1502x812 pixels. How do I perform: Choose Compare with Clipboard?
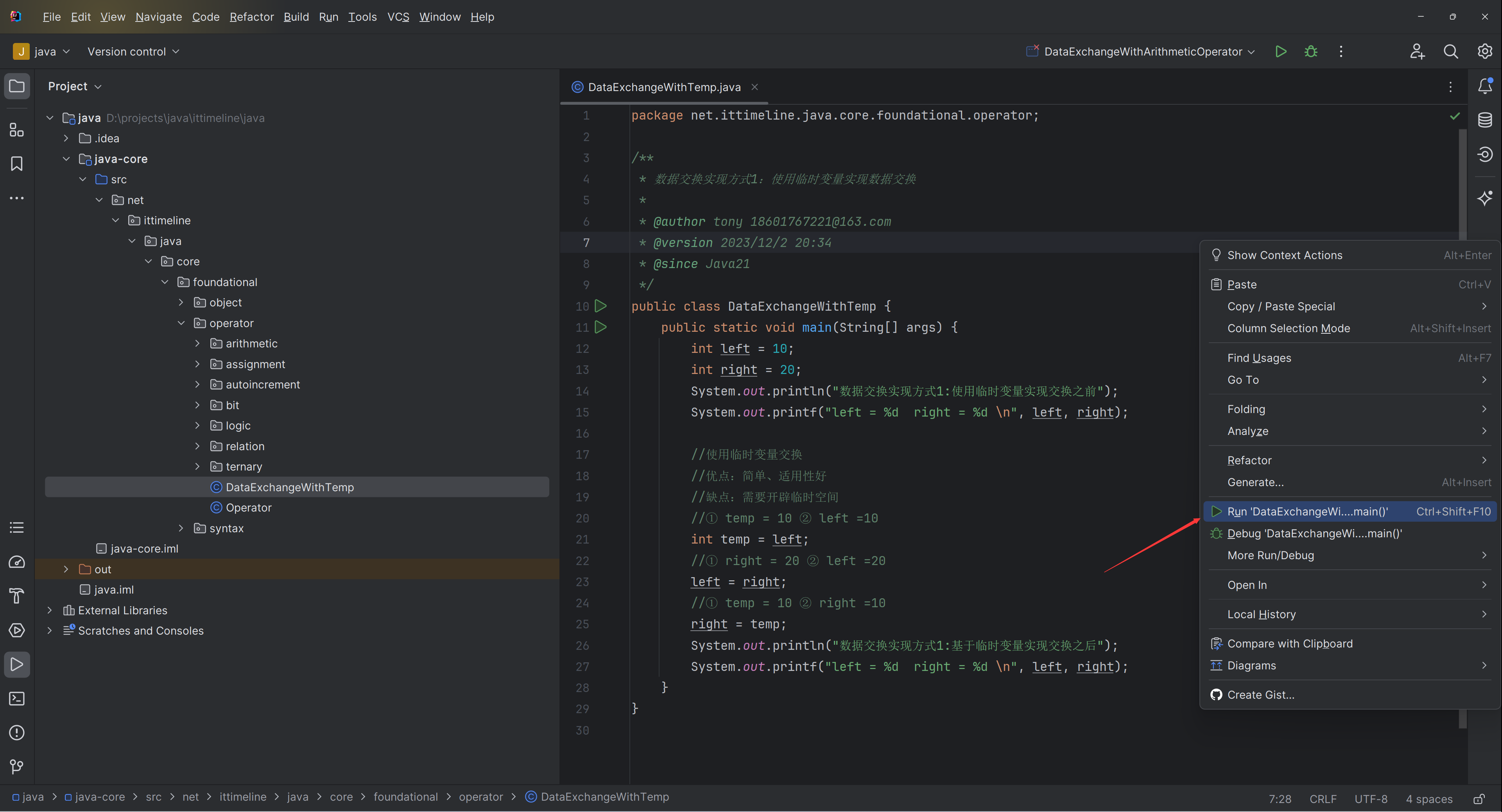pyautogui.click(x=1349, y=644)
